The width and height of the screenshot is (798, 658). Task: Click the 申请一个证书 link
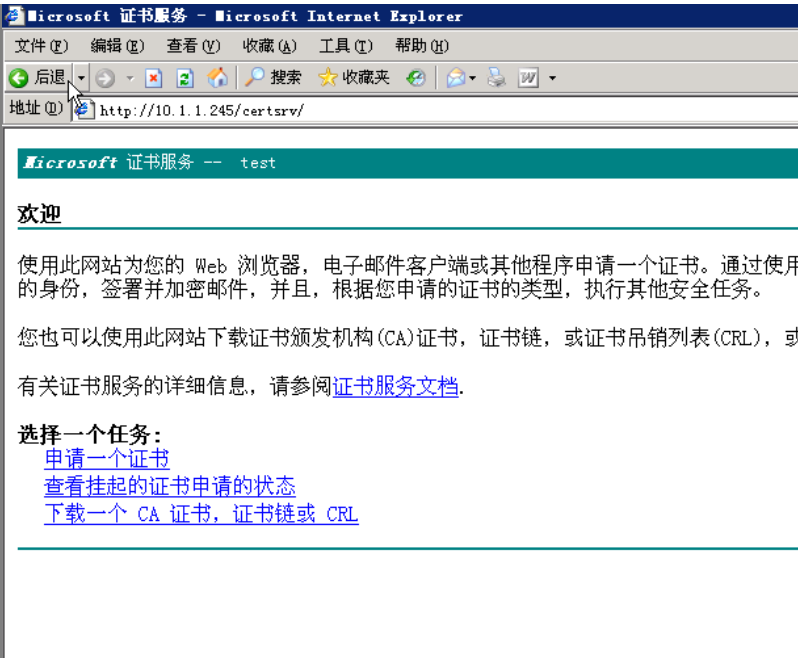(107, 459)
